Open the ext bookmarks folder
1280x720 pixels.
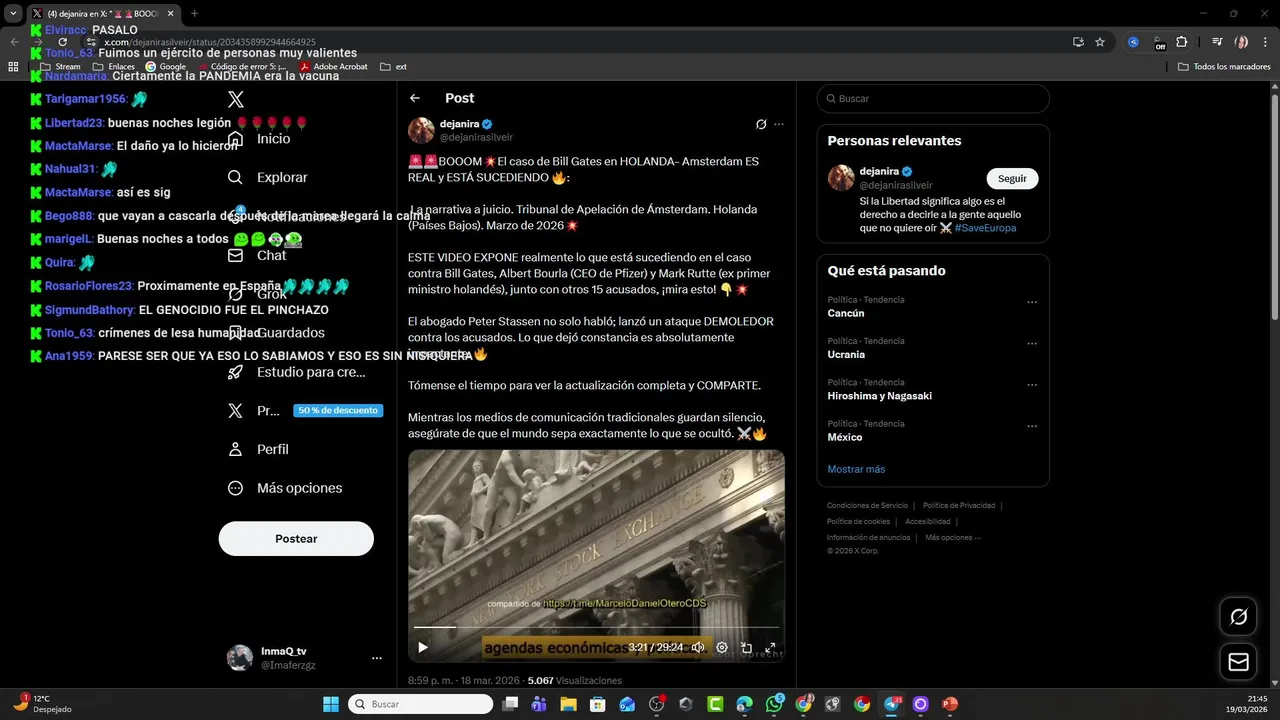(x=393, y=67)
